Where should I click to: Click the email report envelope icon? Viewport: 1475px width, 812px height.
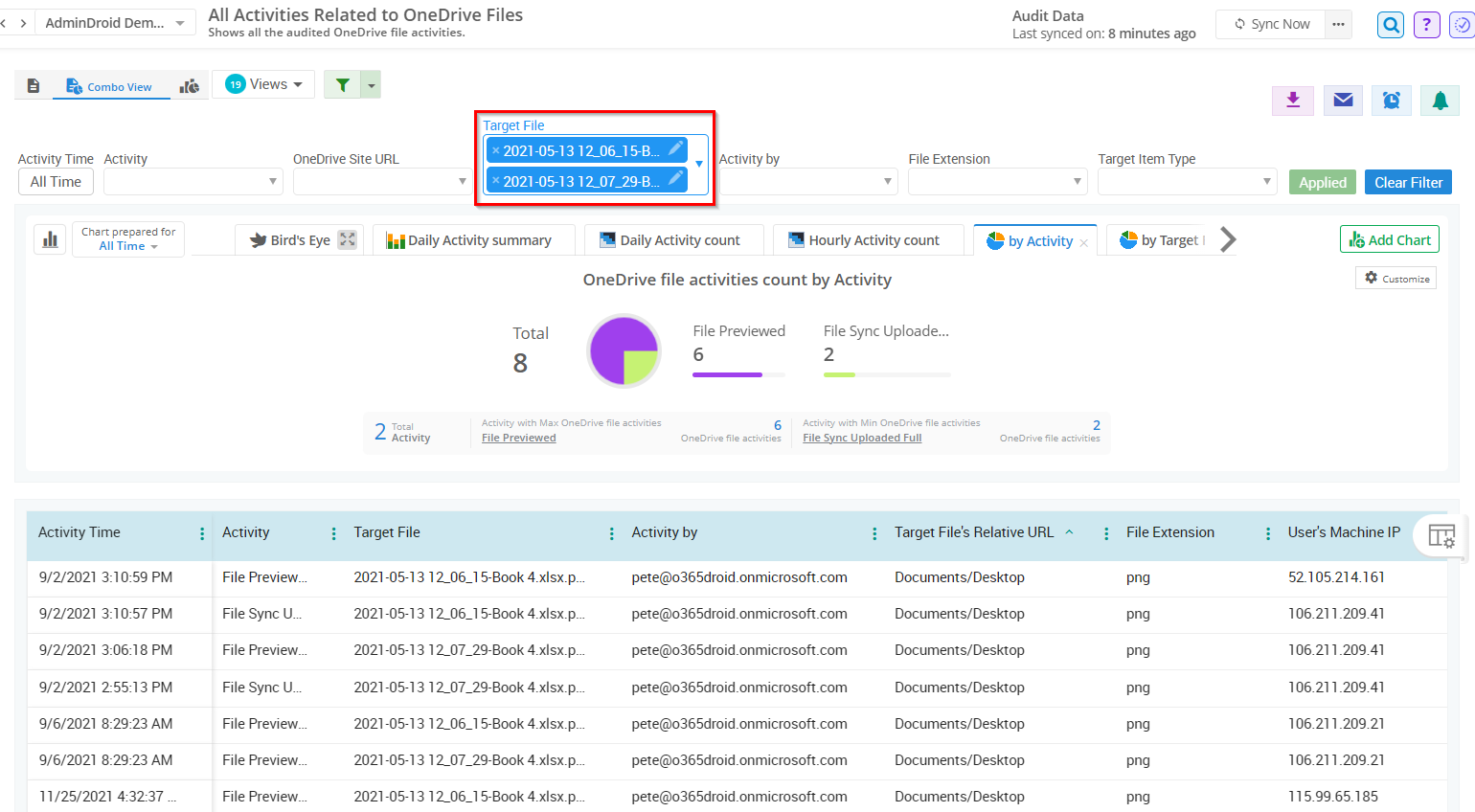pos(1343,100)
